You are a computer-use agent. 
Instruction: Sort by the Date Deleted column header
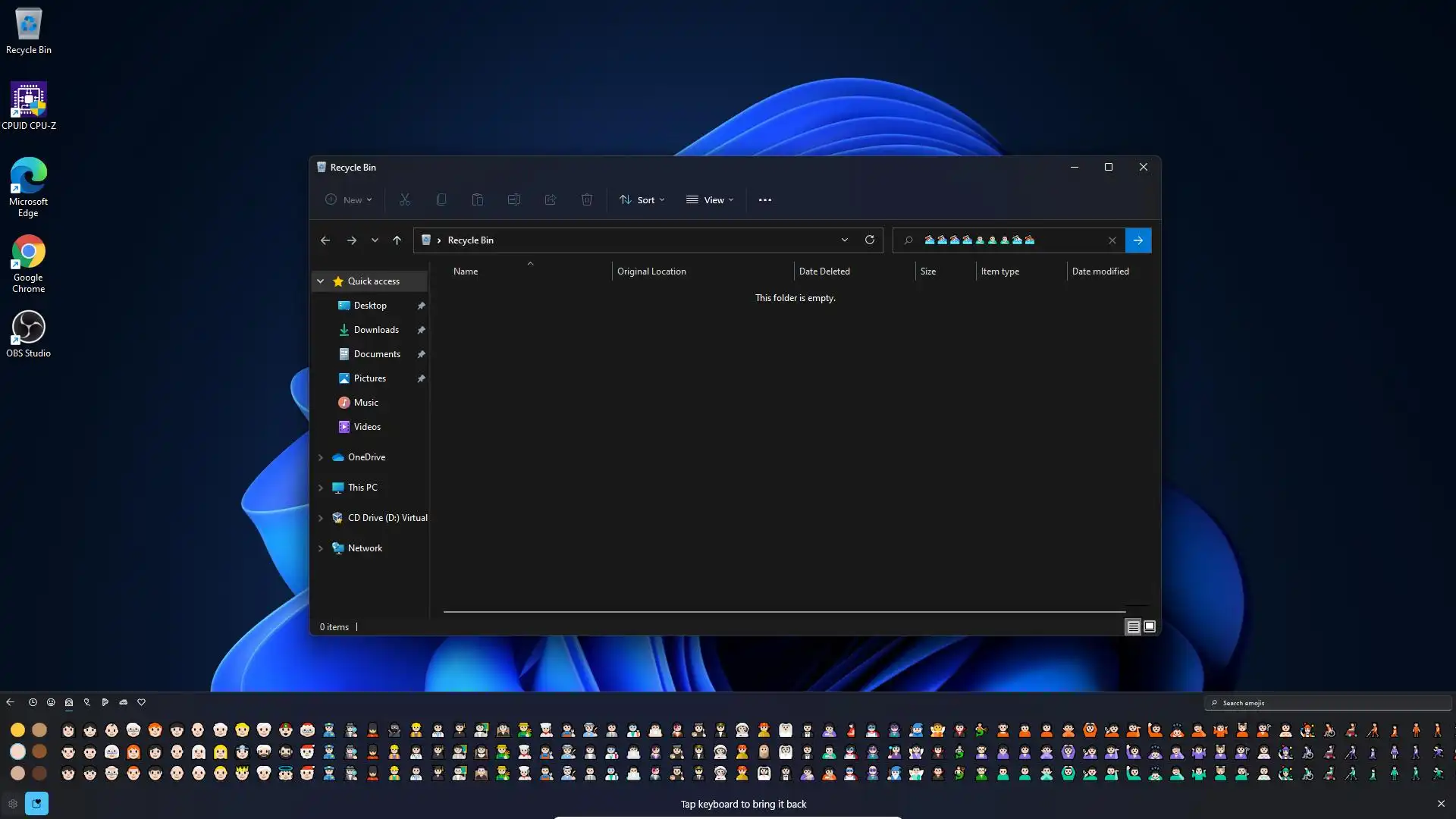[824, 271]
